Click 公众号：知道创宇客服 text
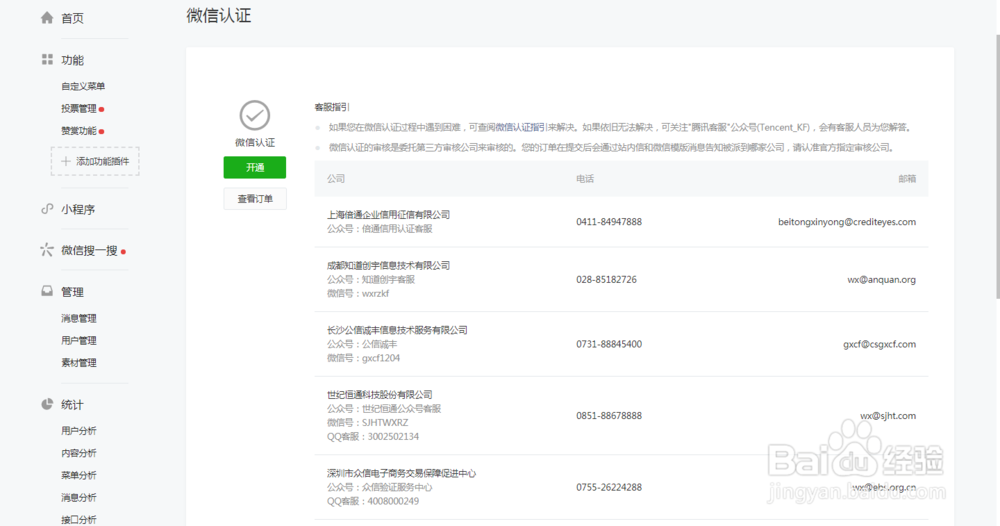Screen dimensions: 1000x526 coord(371,279)
